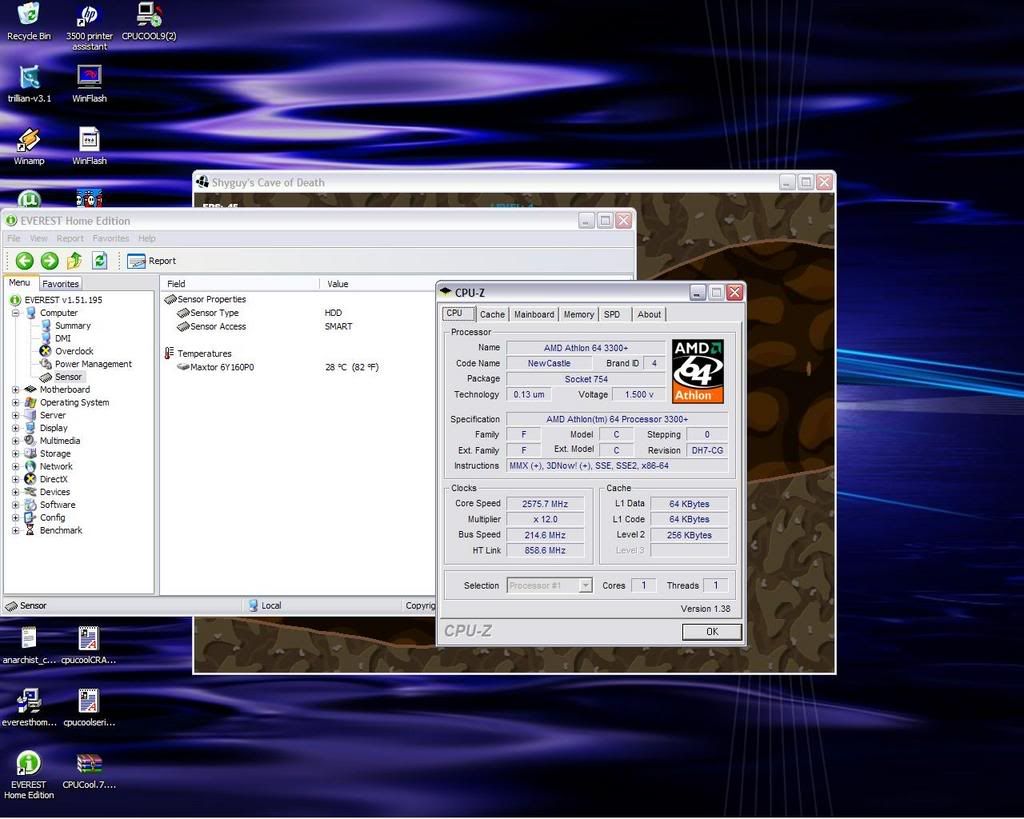Switch to the Mainboard tab in CPU-Z

(x=533, y=314)
